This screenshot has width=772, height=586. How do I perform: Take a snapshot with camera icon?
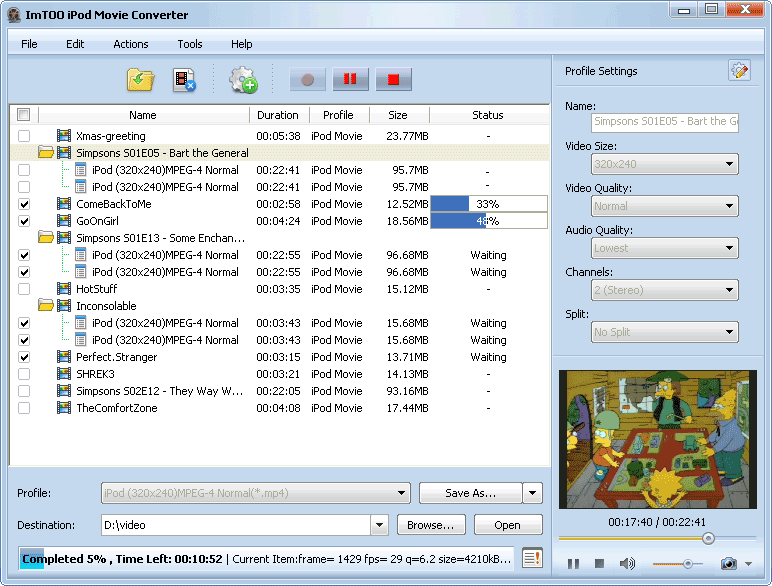(729, 563)
